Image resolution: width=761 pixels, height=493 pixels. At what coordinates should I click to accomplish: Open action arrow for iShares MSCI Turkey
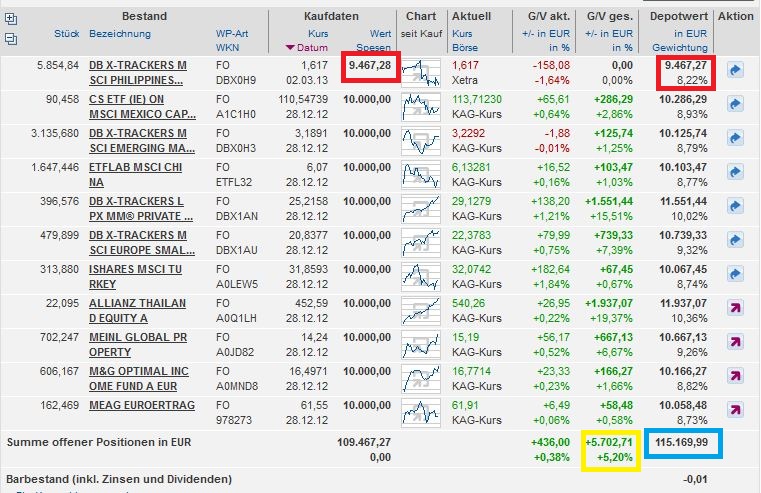735,274
